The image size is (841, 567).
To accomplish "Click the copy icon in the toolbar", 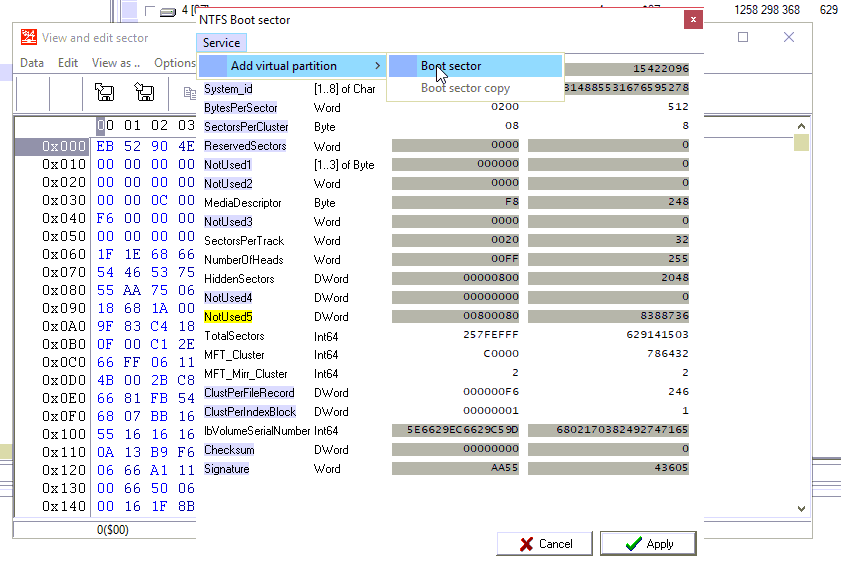I will (189, 93).
